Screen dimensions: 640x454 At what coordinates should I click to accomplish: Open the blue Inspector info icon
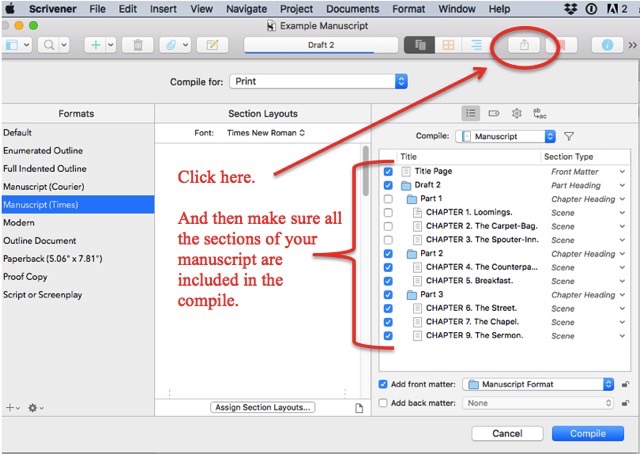607,45
